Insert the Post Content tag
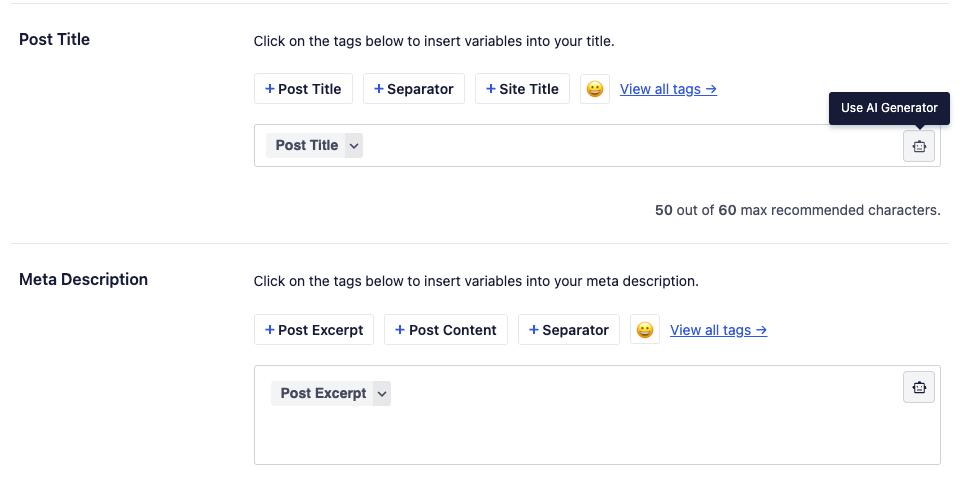Image resolution: width=965 pixels, height=487 pixels. tap(446, 330)
